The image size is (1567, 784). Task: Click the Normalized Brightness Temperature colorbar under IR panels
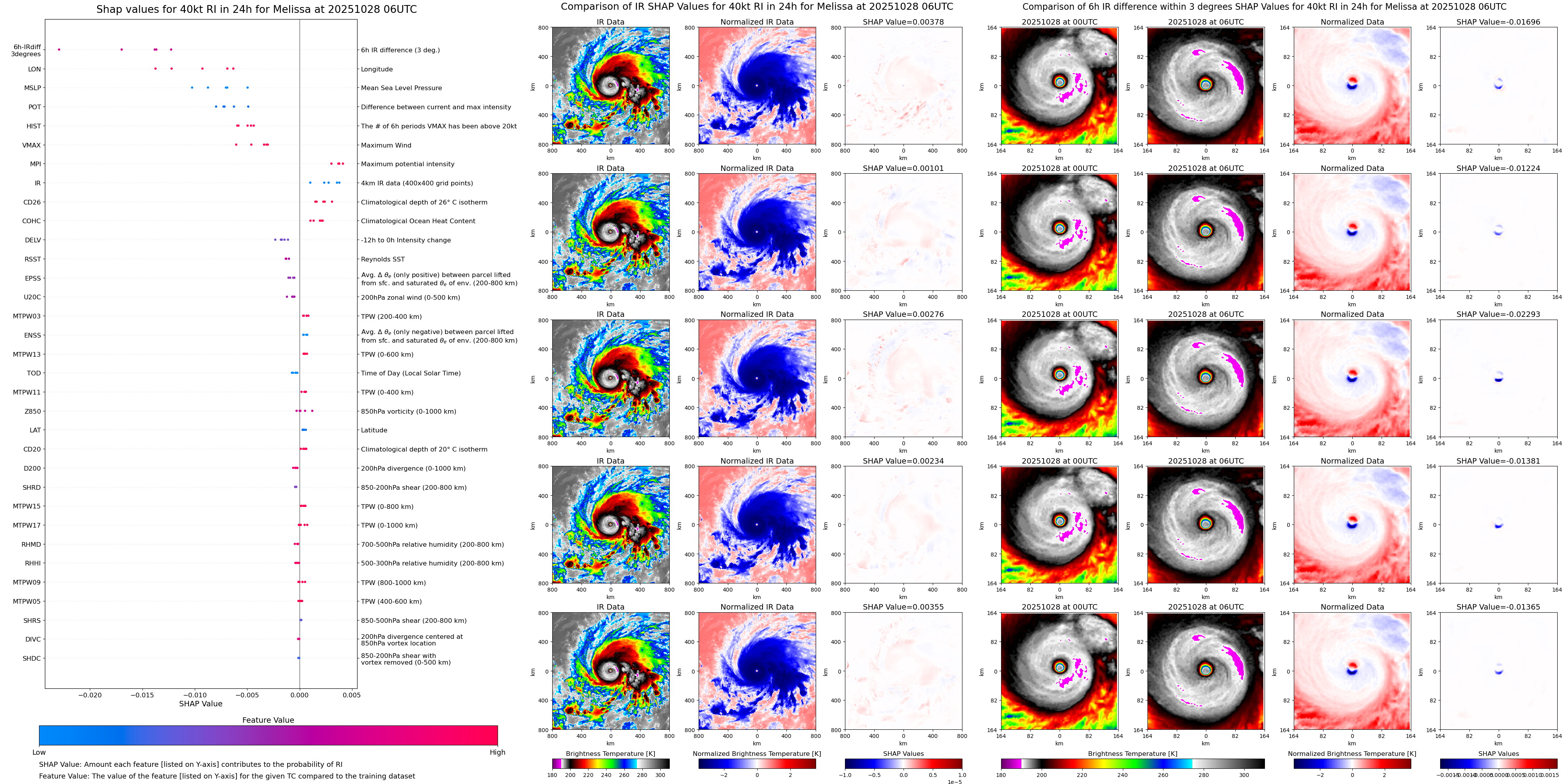[x=757, y=763]
